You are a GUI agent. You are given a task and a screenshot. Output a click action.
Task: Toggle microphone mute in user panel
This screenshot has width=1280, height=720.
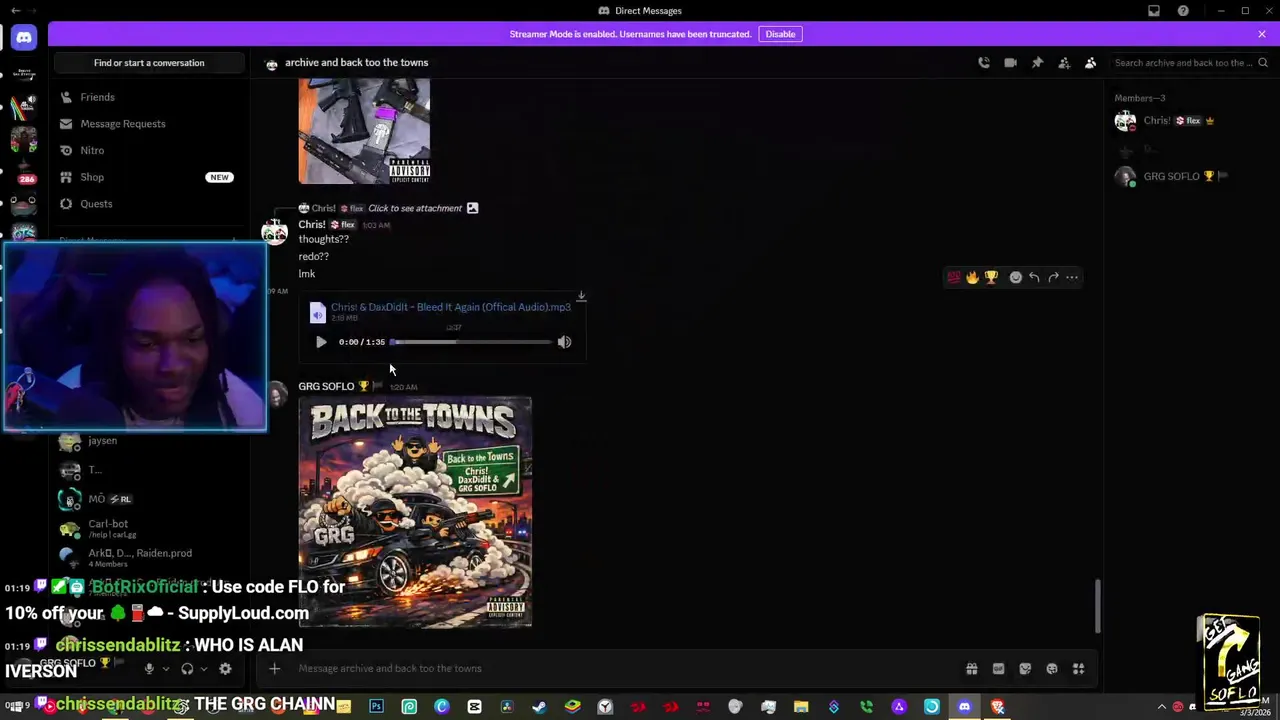click(149, 669)
